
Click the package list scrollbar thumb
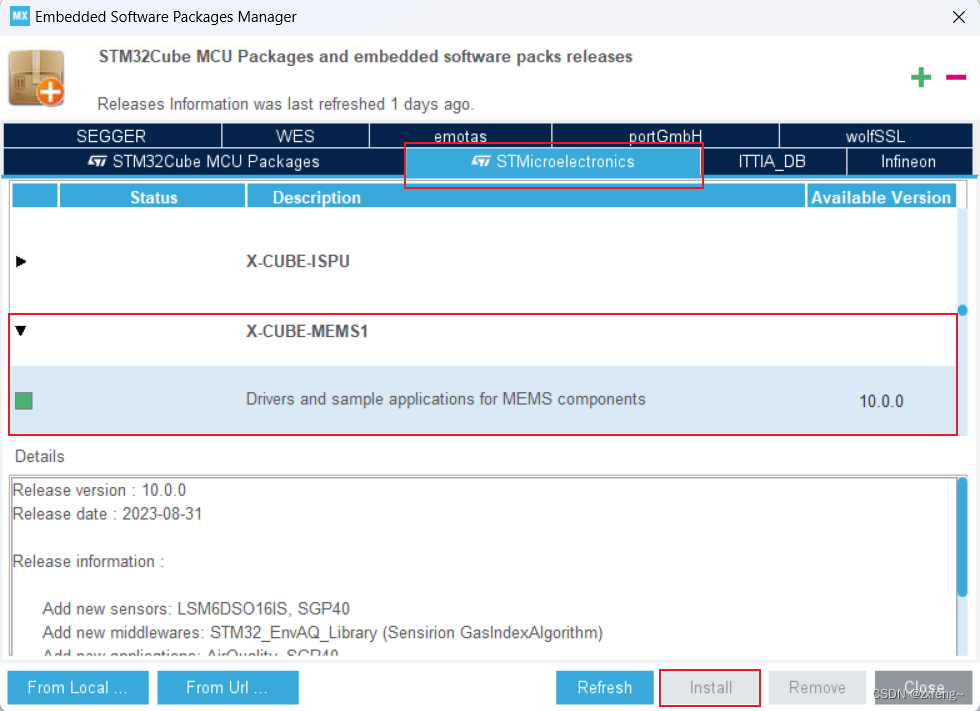962,311
